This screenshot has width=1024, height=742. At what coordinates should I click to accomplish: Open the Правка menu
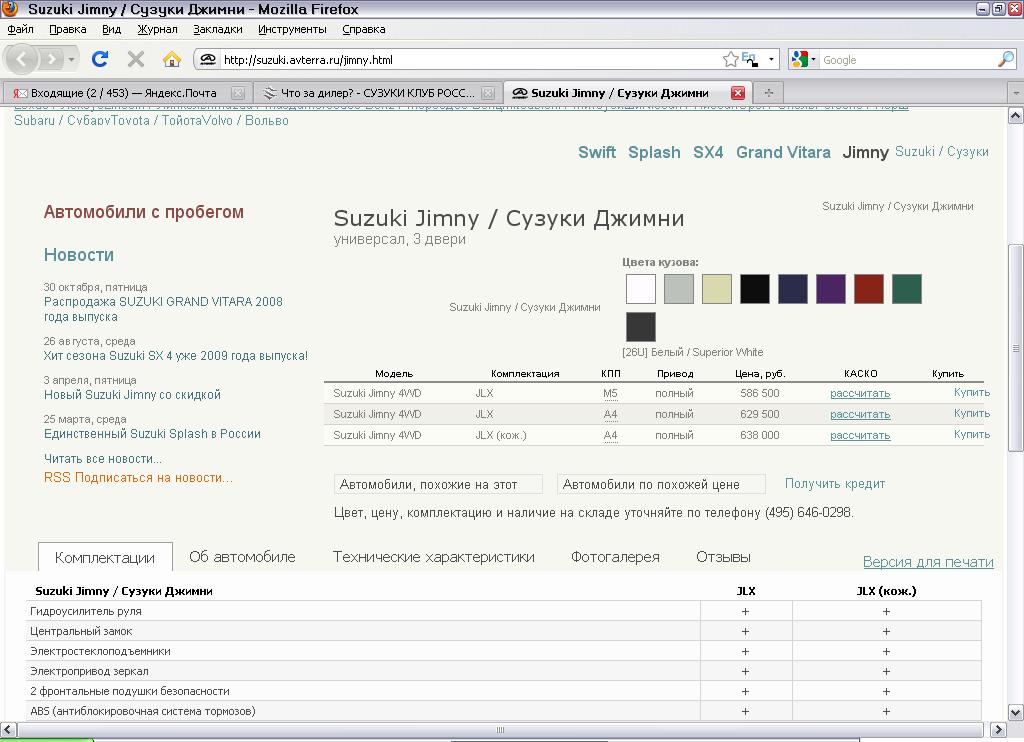[x=67, y=29]
